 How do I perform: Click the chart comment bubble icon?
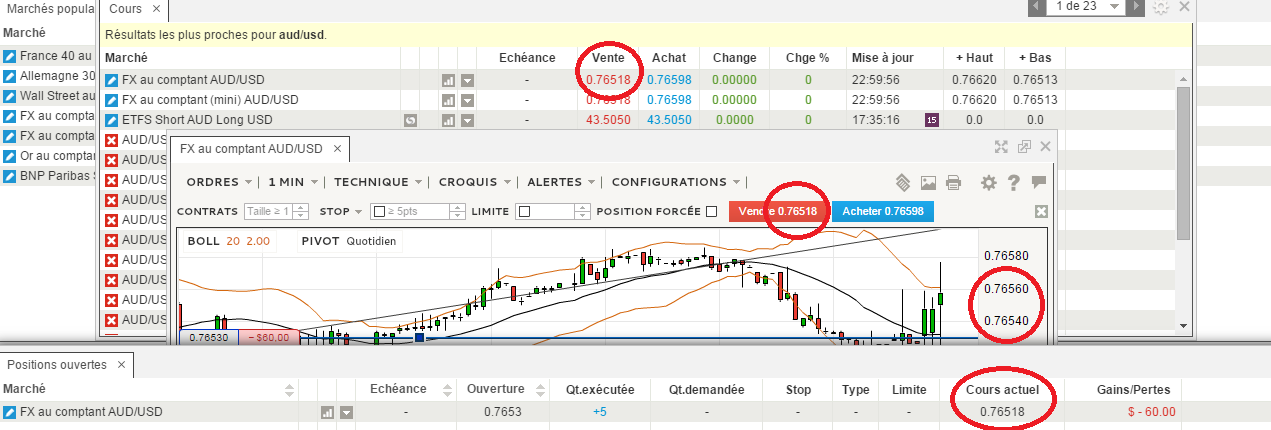[1038, 182]
